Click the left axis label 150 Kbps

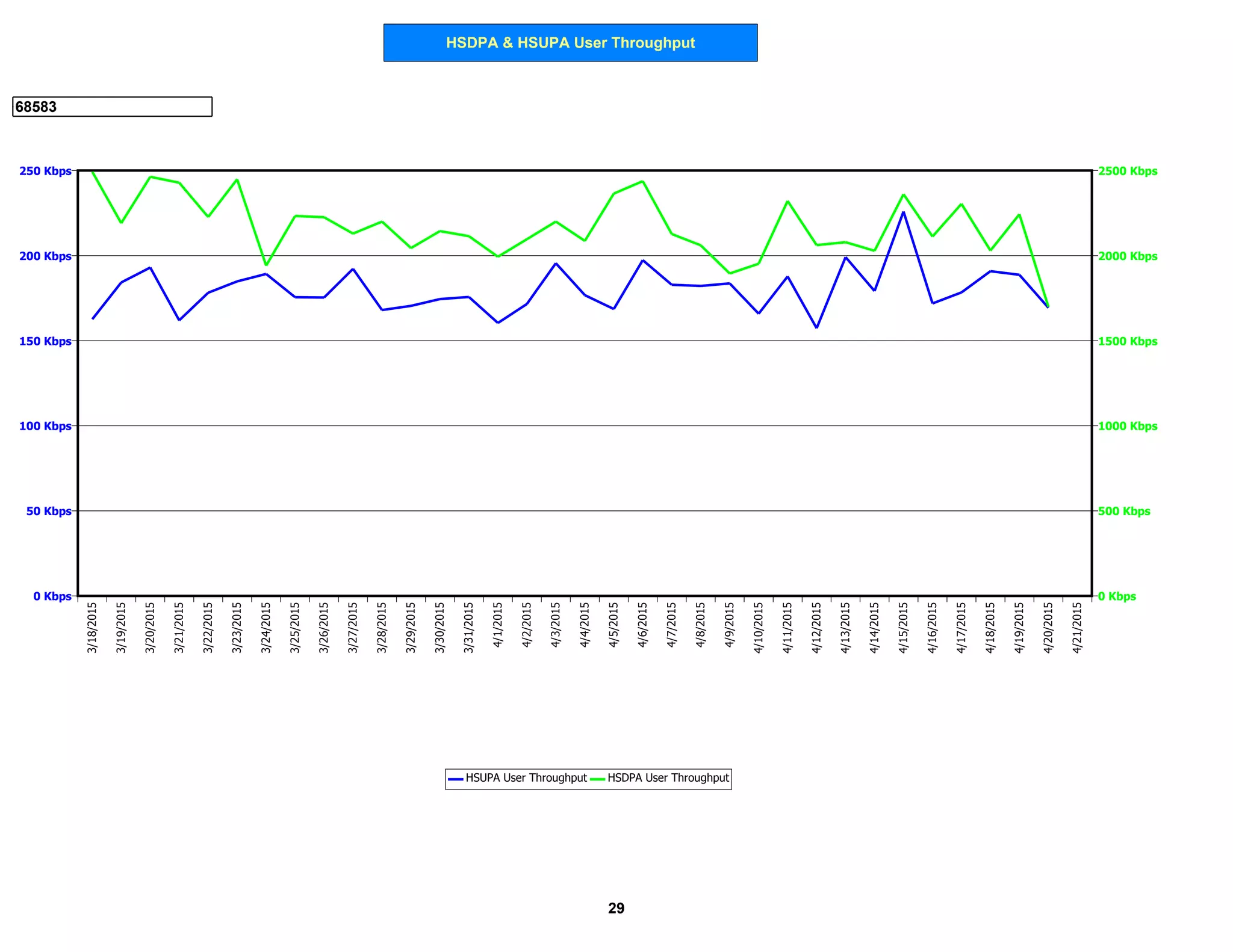[x=45, y=341]
